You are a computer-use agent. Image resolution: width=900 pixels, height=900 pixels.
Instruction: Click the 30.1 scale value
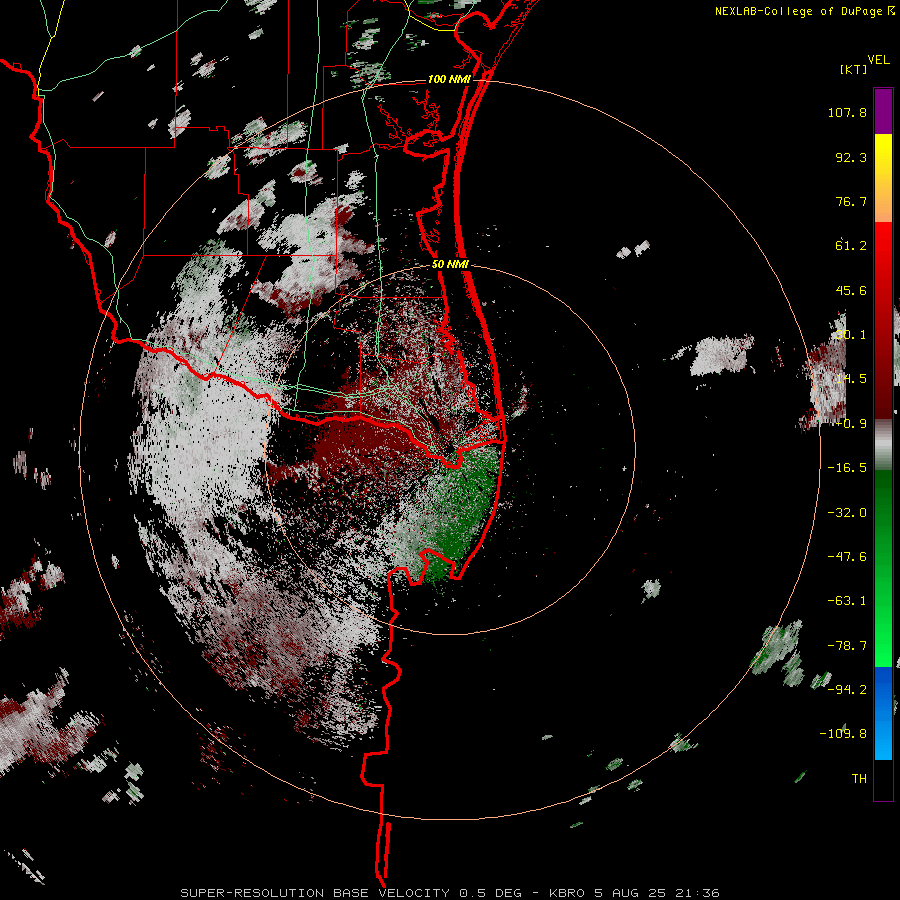[851, 335]
